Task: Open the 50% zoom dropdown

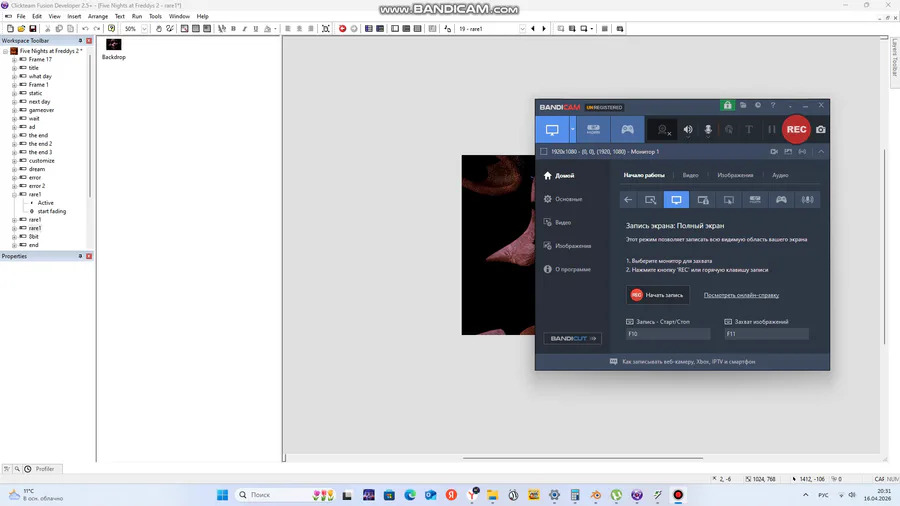Action: pyautogui.click(x=144, y=29)
